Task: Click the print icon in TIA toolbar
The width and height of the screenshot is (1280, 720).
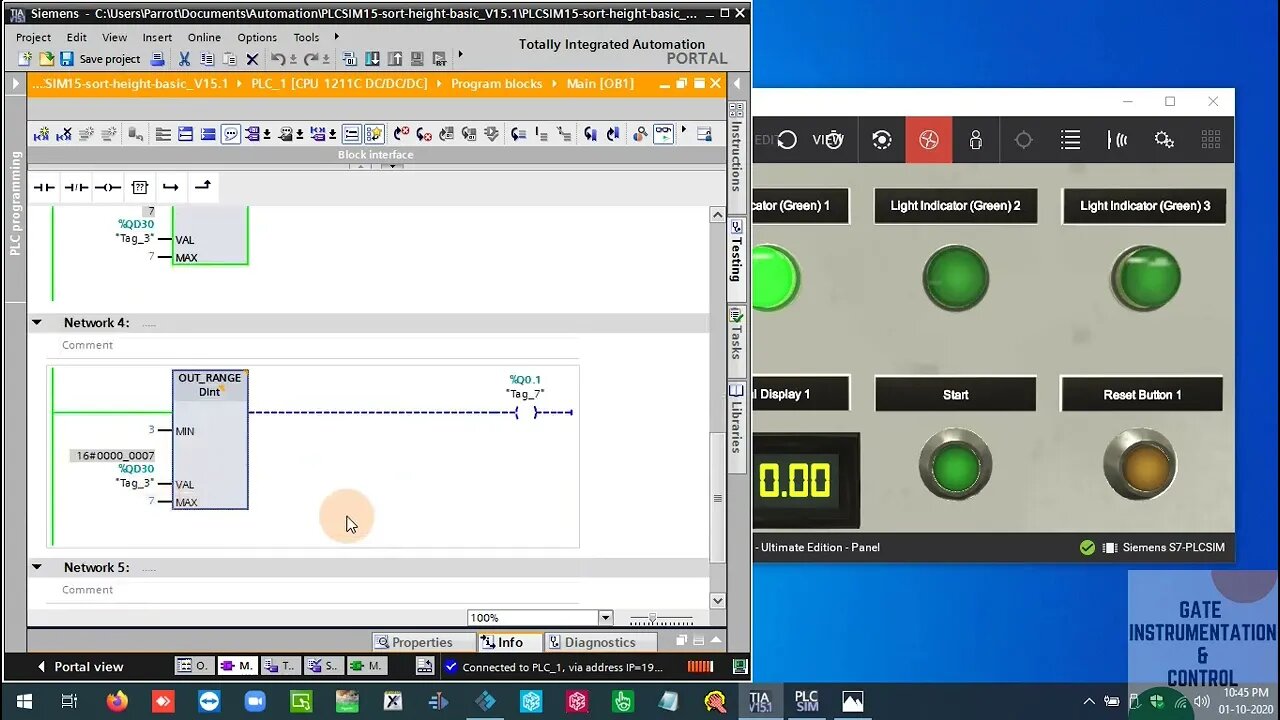Action: pyautogui.click(x=158, y=59)
